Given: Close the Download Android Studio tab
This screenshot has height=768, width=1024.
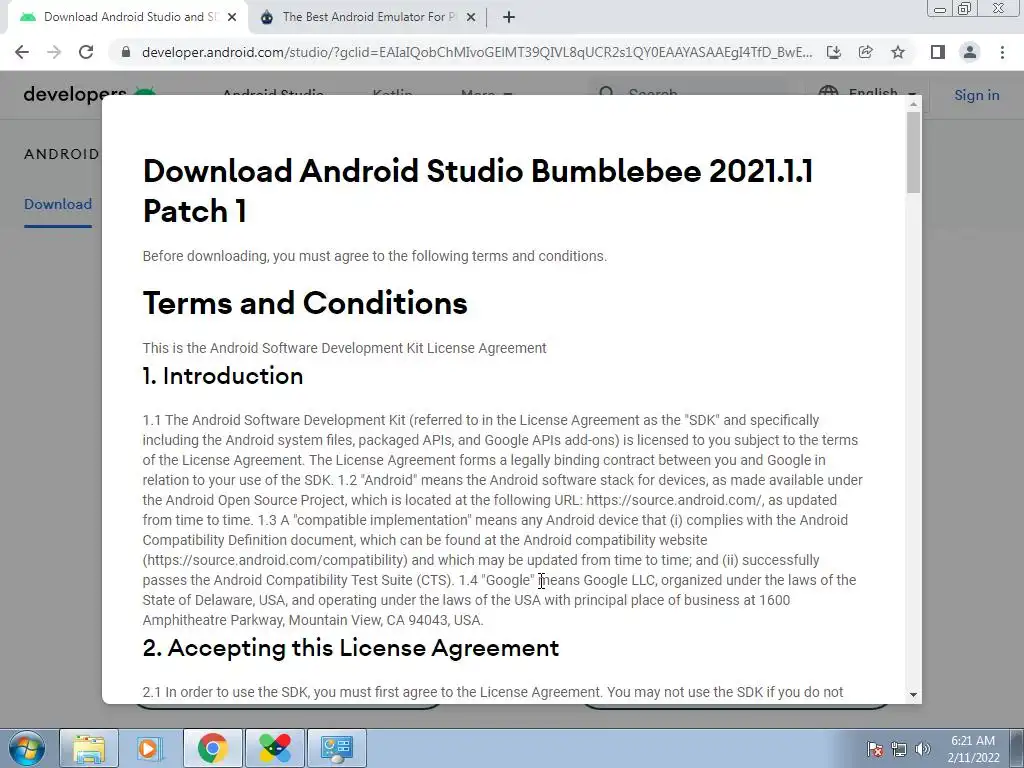Looking at the screenshot, I should (x=232, y=18).
